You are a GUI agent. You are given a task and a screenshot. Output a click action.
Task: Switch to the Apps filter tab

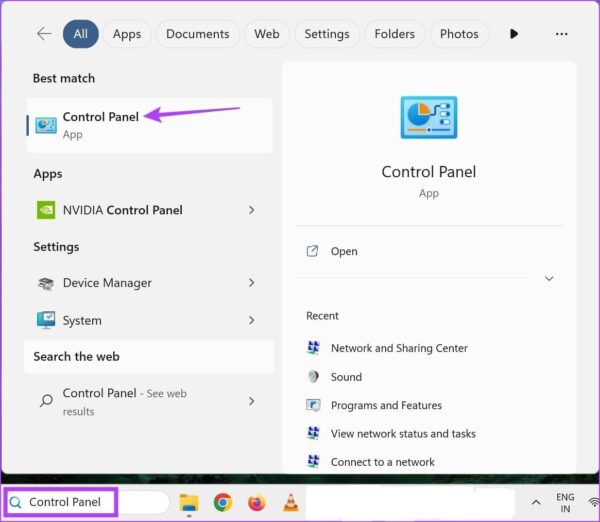(127, 34)
